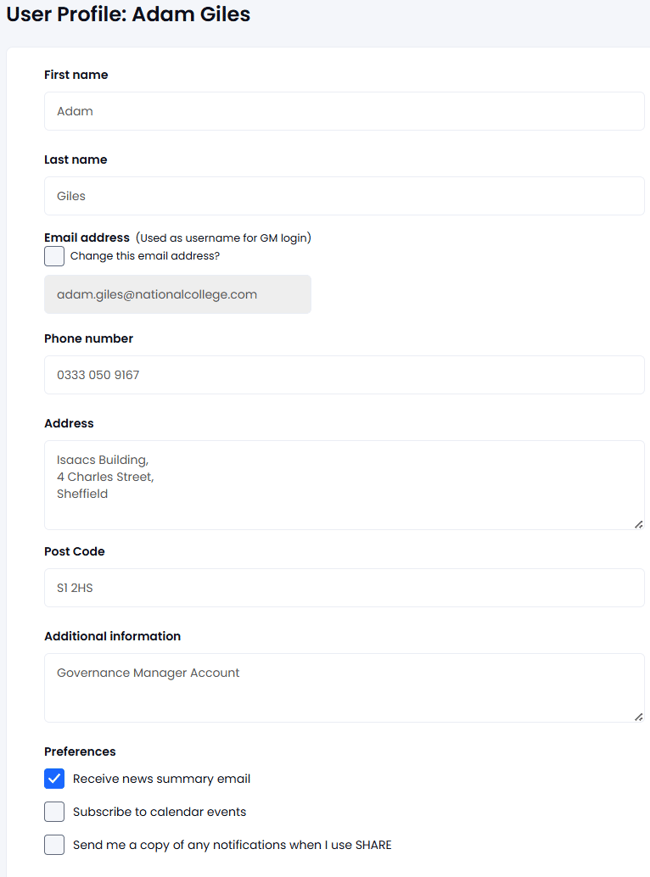Tick the Change this email address checkbox
This screenshot has width=650, height=877.
[54, 256]
